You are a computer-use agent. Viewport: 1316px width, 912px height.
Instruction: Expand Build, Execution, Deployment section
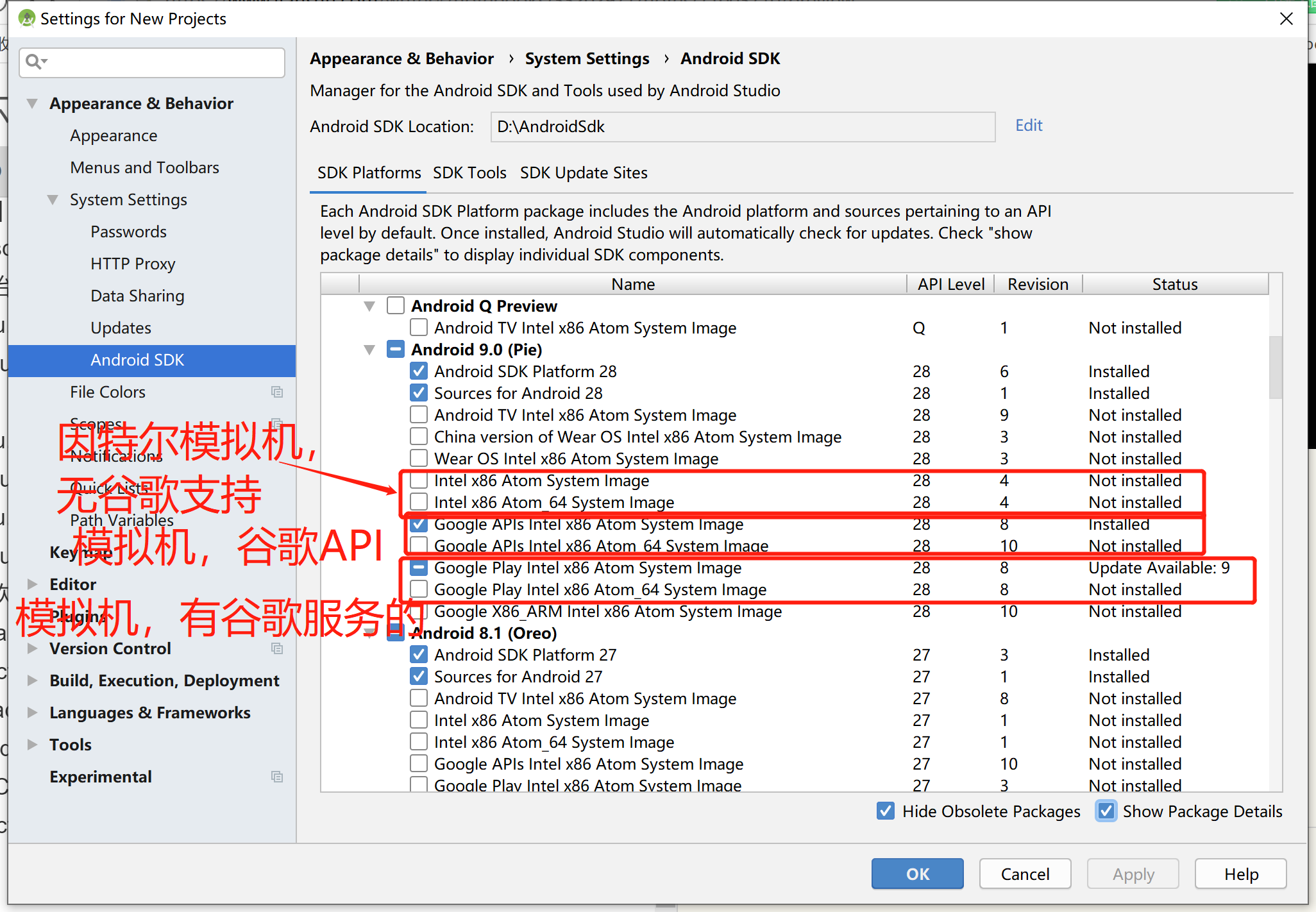tap(32, 680)
